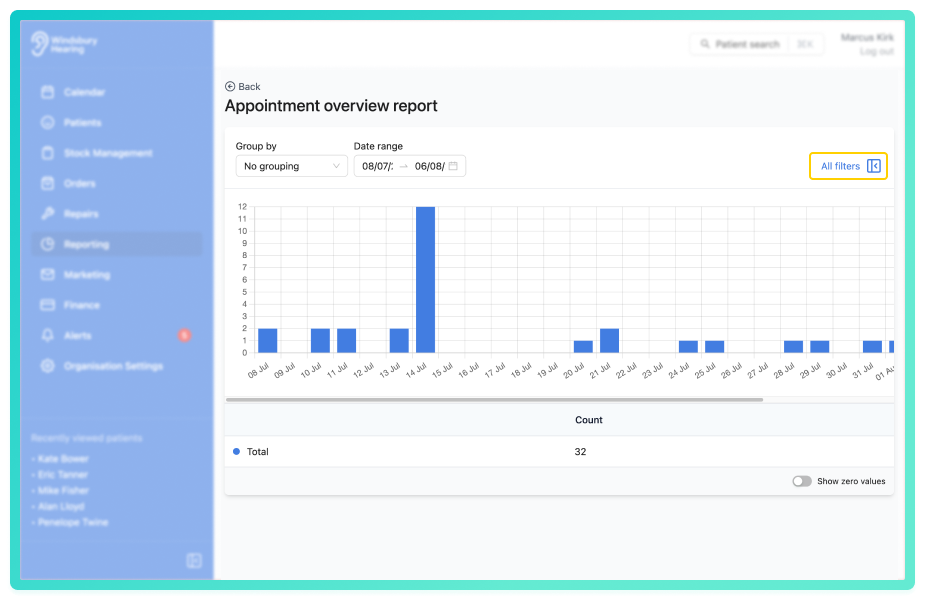Click the chart horizontal scrollbar

pos(494,400)
